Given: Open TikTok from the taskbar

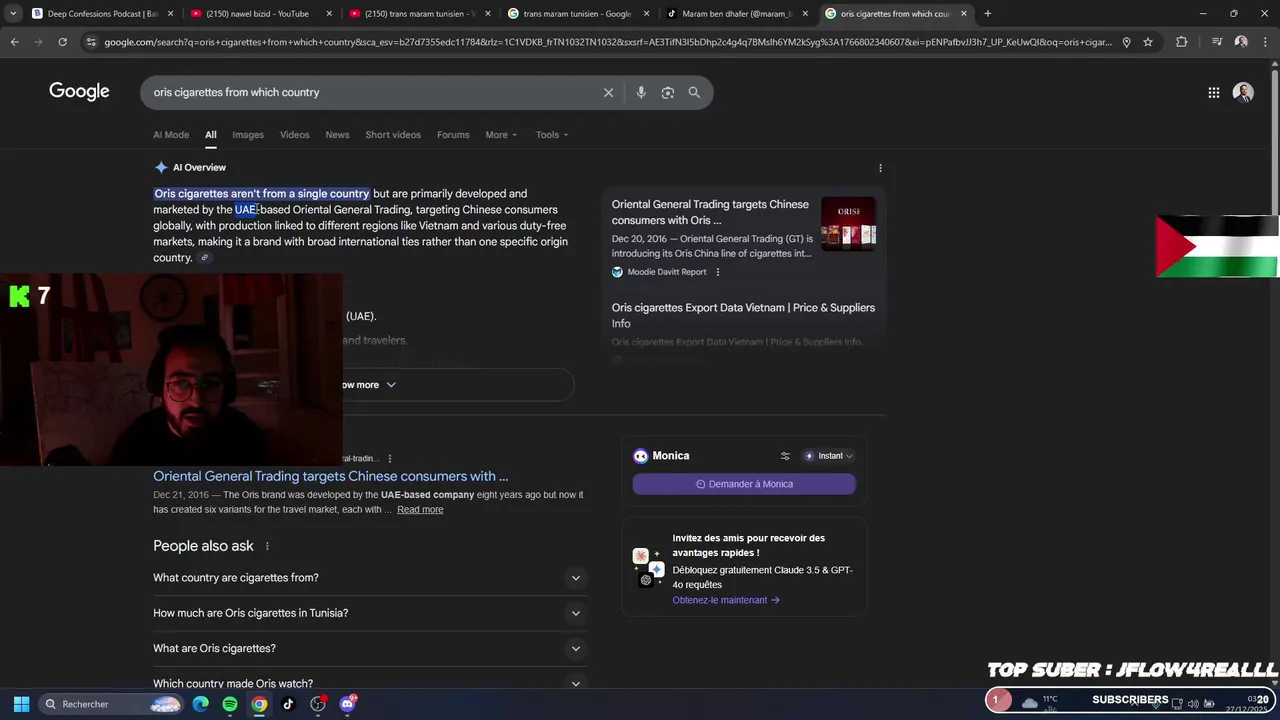Looking at the screenshot, I should 288,704.
